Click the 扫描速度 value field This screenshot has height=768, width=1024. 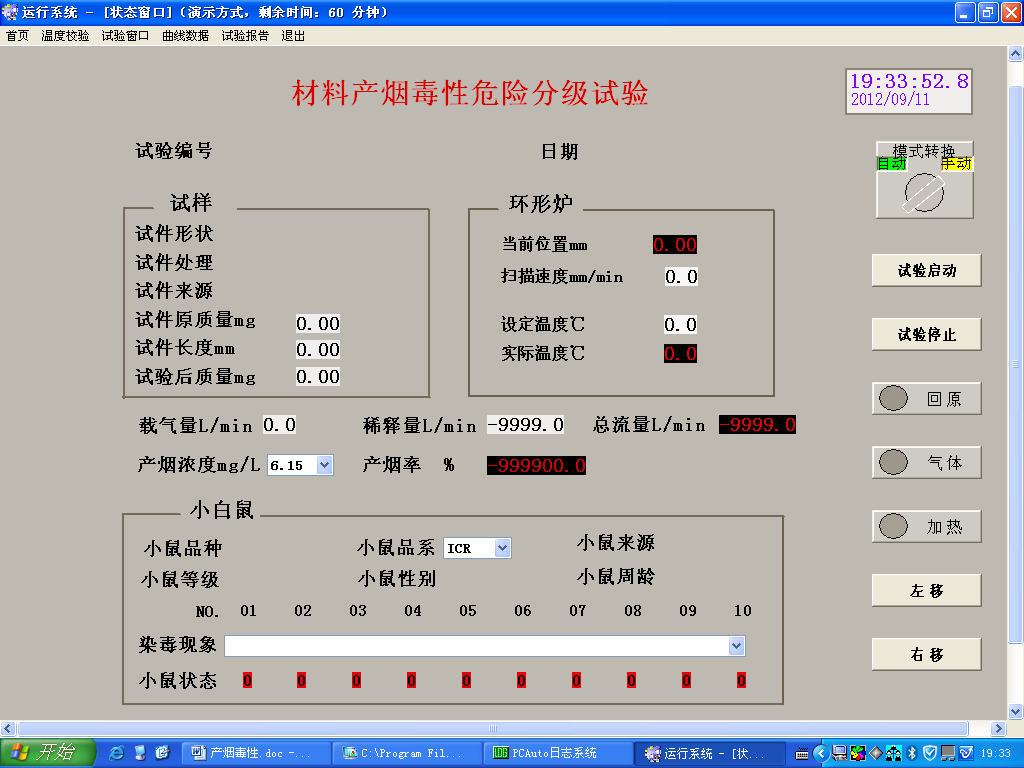pos(681,277)
